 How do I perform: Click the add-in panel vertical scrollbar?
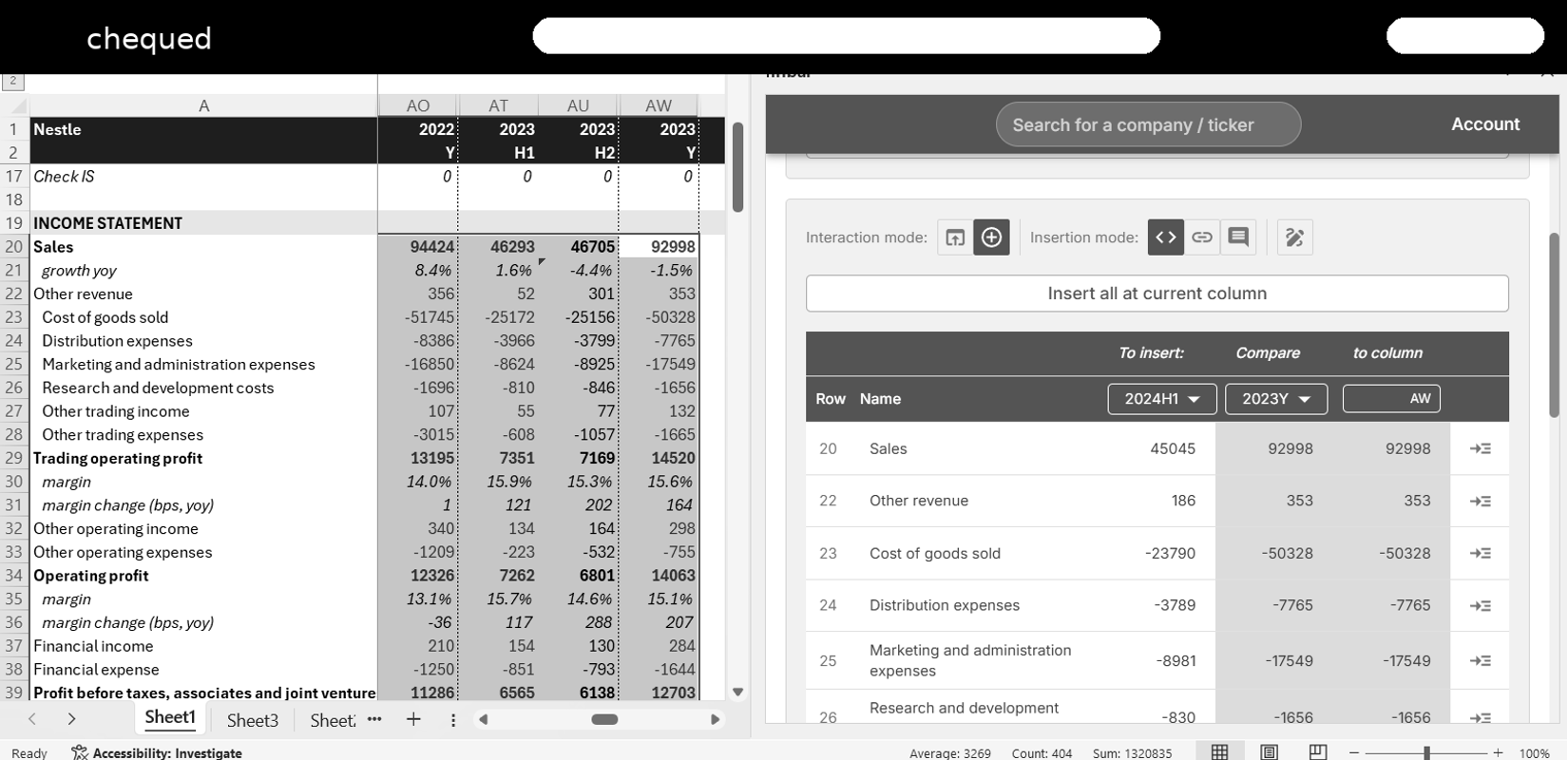[1555, 325]
